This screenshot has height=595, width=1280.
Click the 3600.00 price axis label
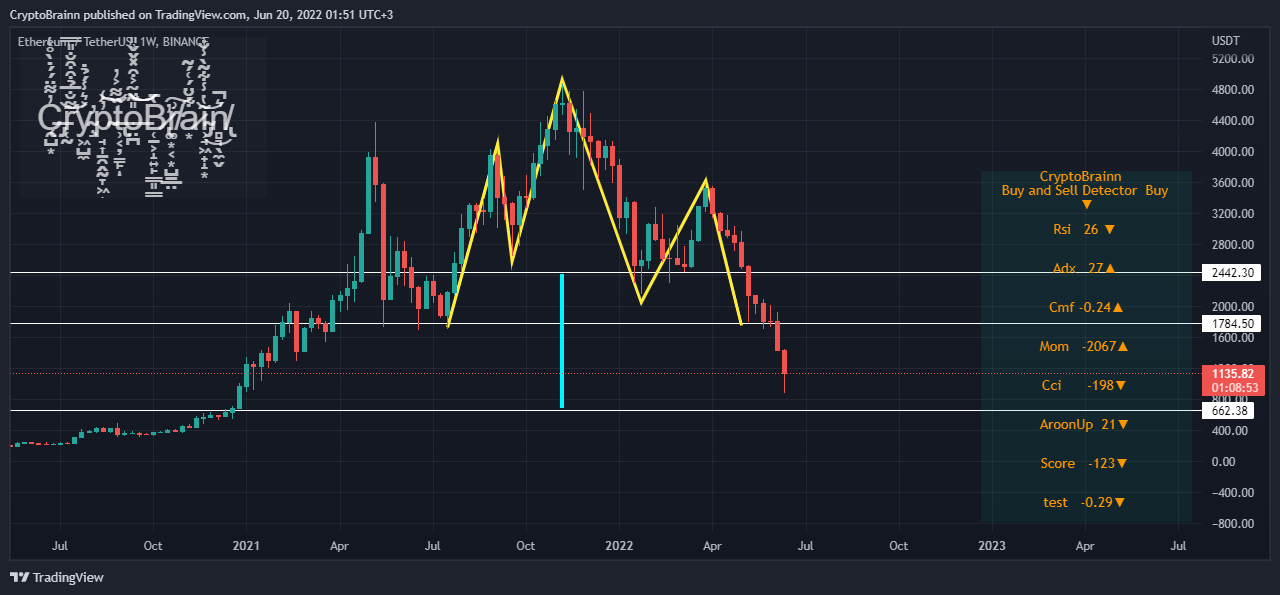(x=1233, y=182)
